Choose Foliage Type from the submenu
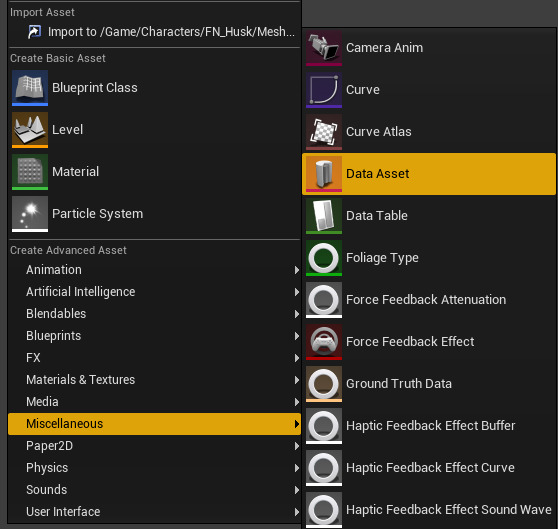 click(429, 258)
